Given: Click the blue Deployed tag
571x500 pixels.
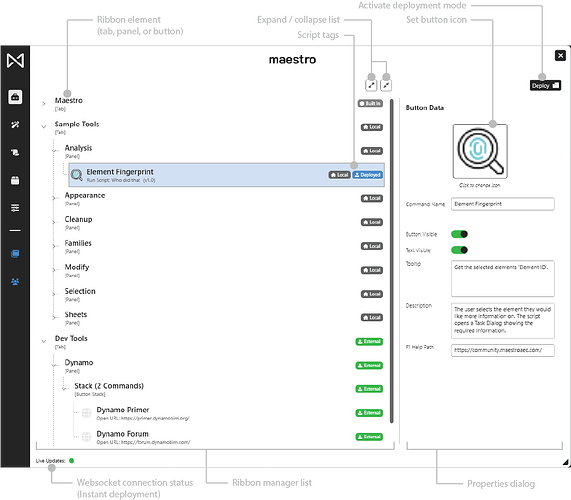Looking at the screenshot, I should coord(367,175).
